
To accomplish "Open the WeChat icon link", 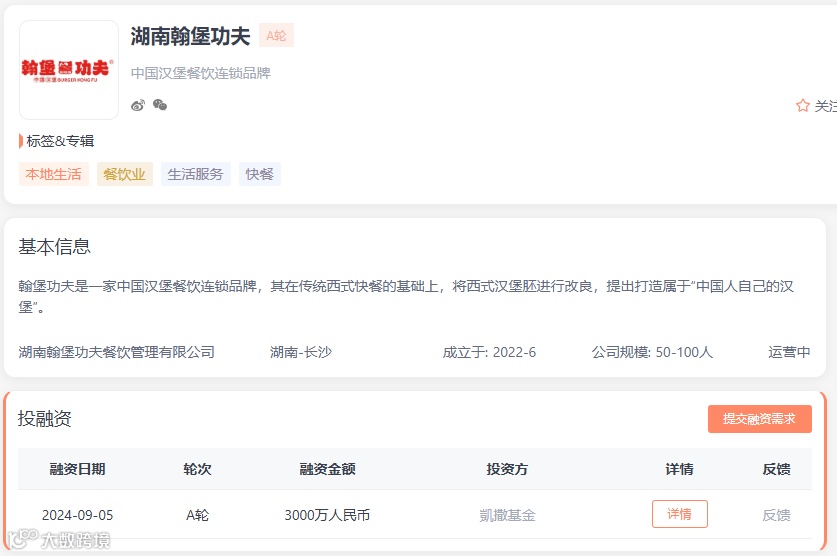I will (160, 105).
